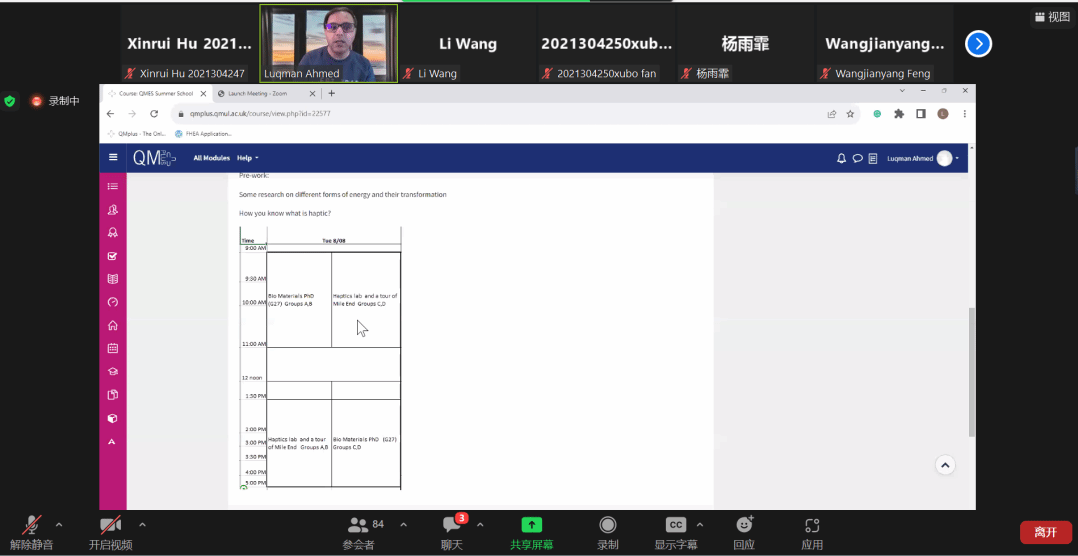Turn on camera with 开启视频
This screenshot has height=556, width=1078.
(x=110, y=531)
